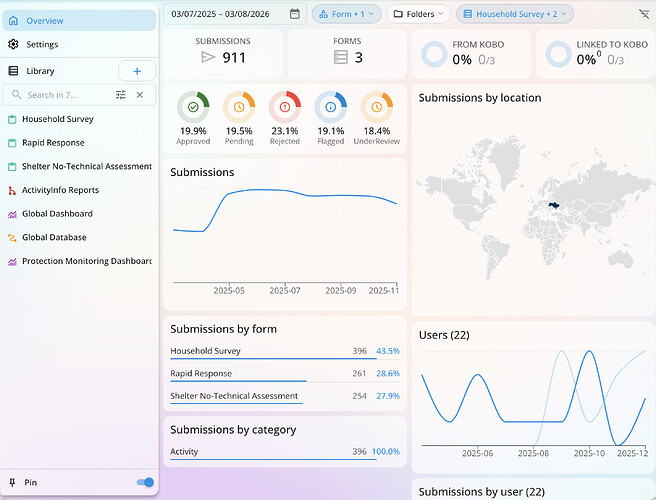Image resolution: width=656 pixels, height=500 pixels.
Task: Open the Global Dashboard item
Action: (57, 214)
